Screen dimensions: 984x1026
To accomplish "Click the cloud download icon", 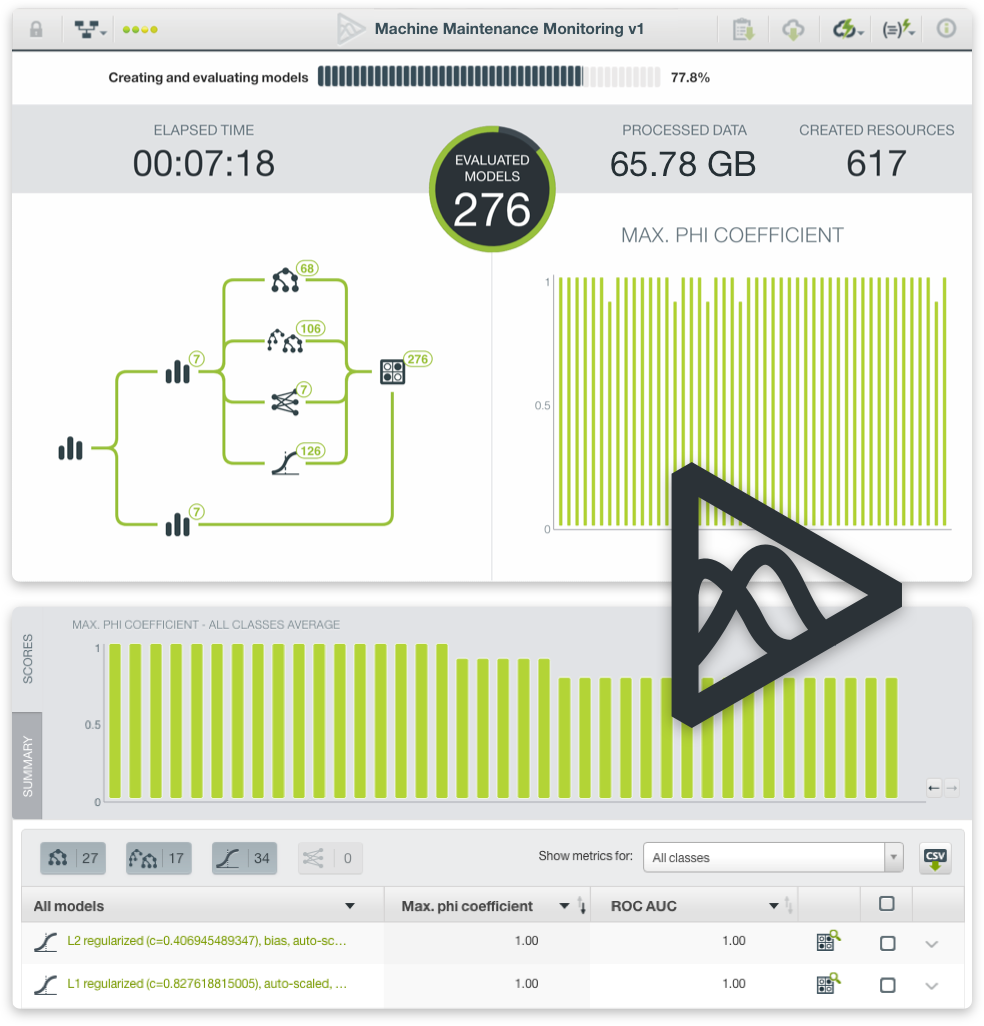I will click(793, 29).
